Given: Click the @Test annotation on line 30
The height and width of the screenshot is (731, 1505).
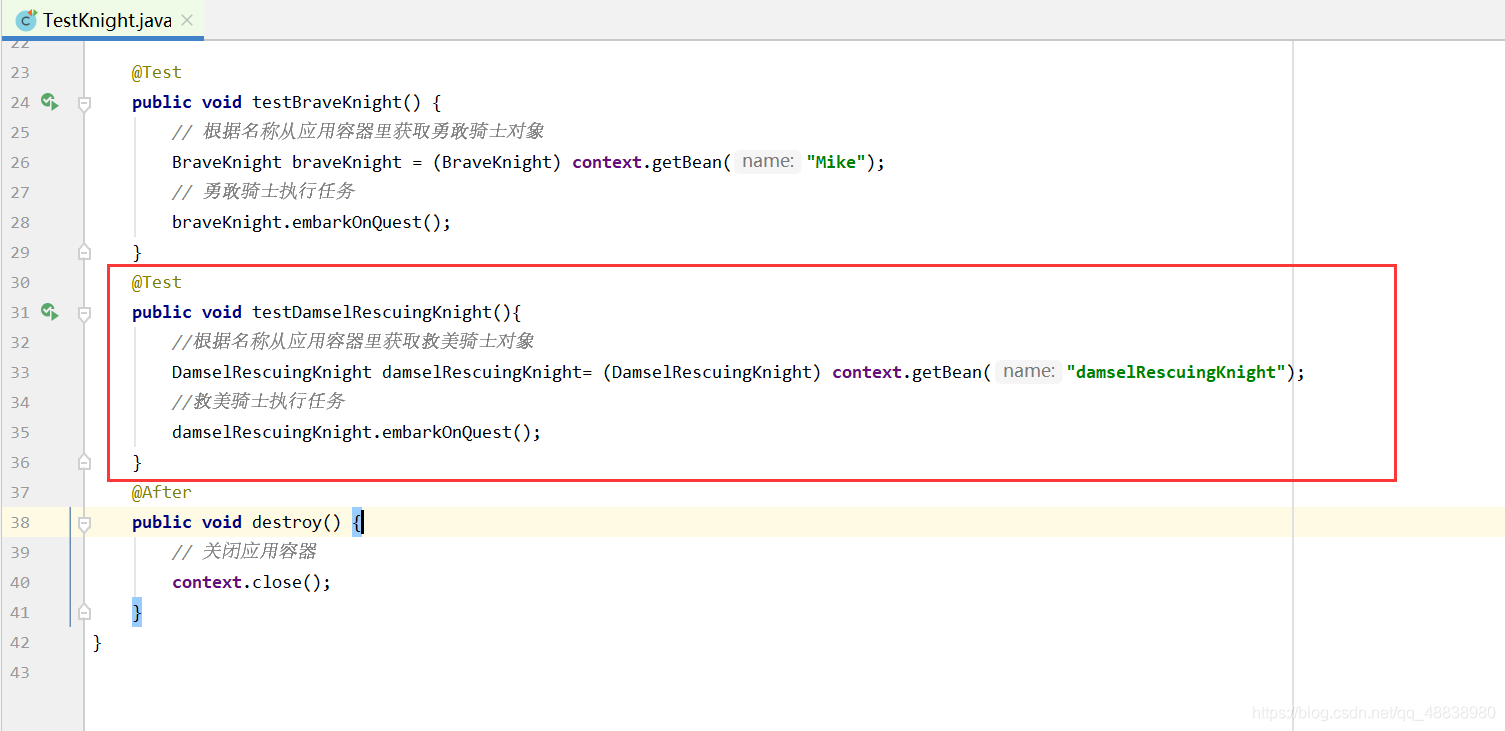Looking at the screenshot, I should (x=157, y=282).
